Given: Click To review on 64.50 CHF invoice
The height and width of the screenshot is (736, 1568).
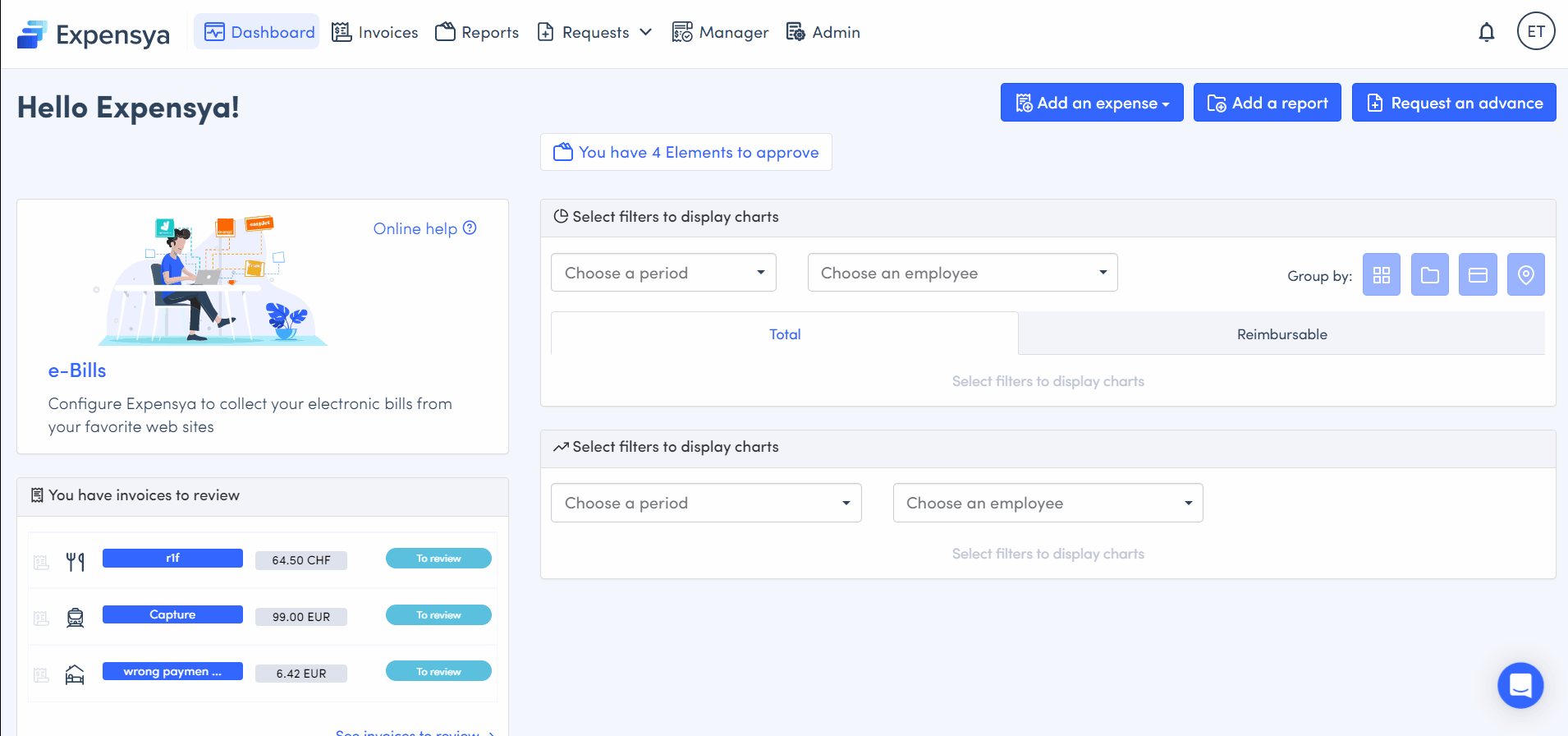Looking at the screenshot, I should click(x=438, y=559).
